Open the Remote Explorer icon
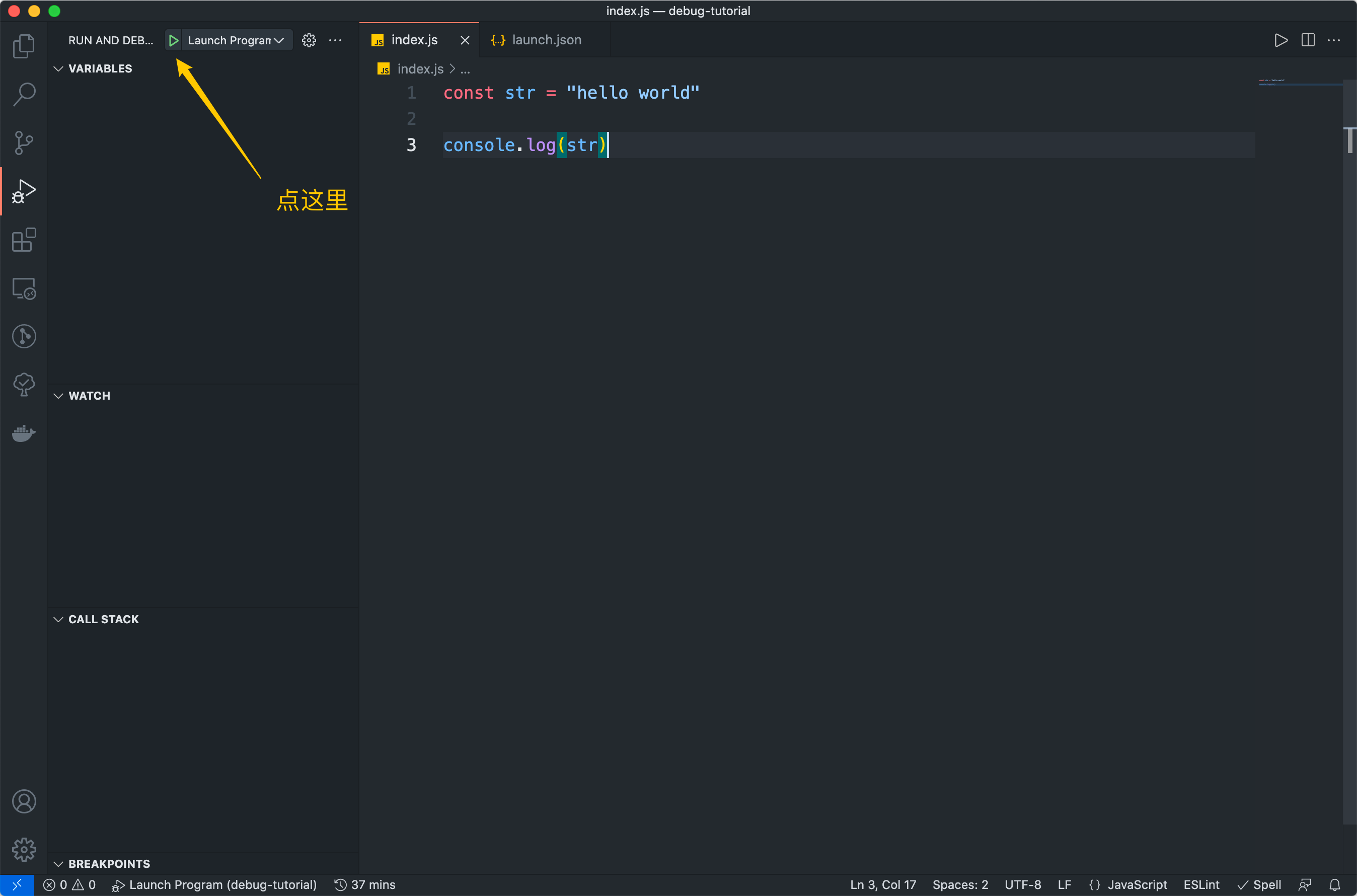Viewport: 1357px width, 896px height. pyautogui.click(x=24, y=288)
